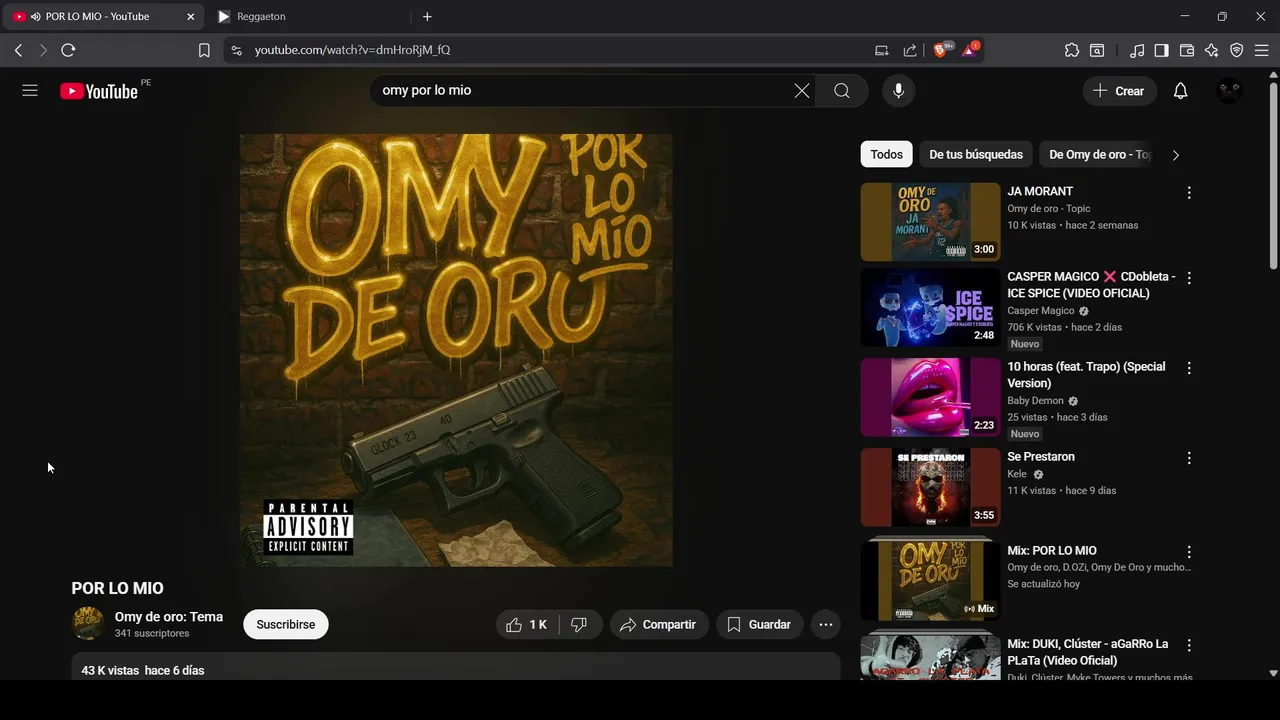
Task: Open the YouTube guide hamburger menu
Action: (30, 91)
